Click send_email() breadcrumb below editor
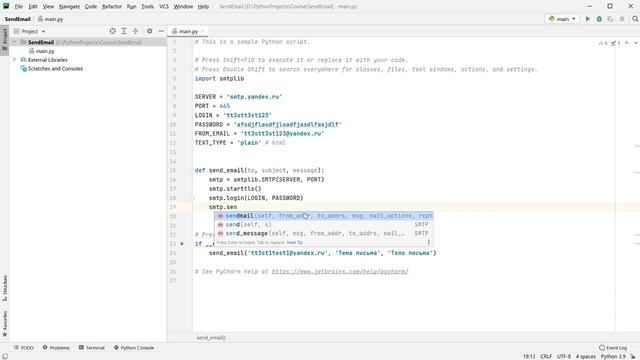 [x=211, y=338]
